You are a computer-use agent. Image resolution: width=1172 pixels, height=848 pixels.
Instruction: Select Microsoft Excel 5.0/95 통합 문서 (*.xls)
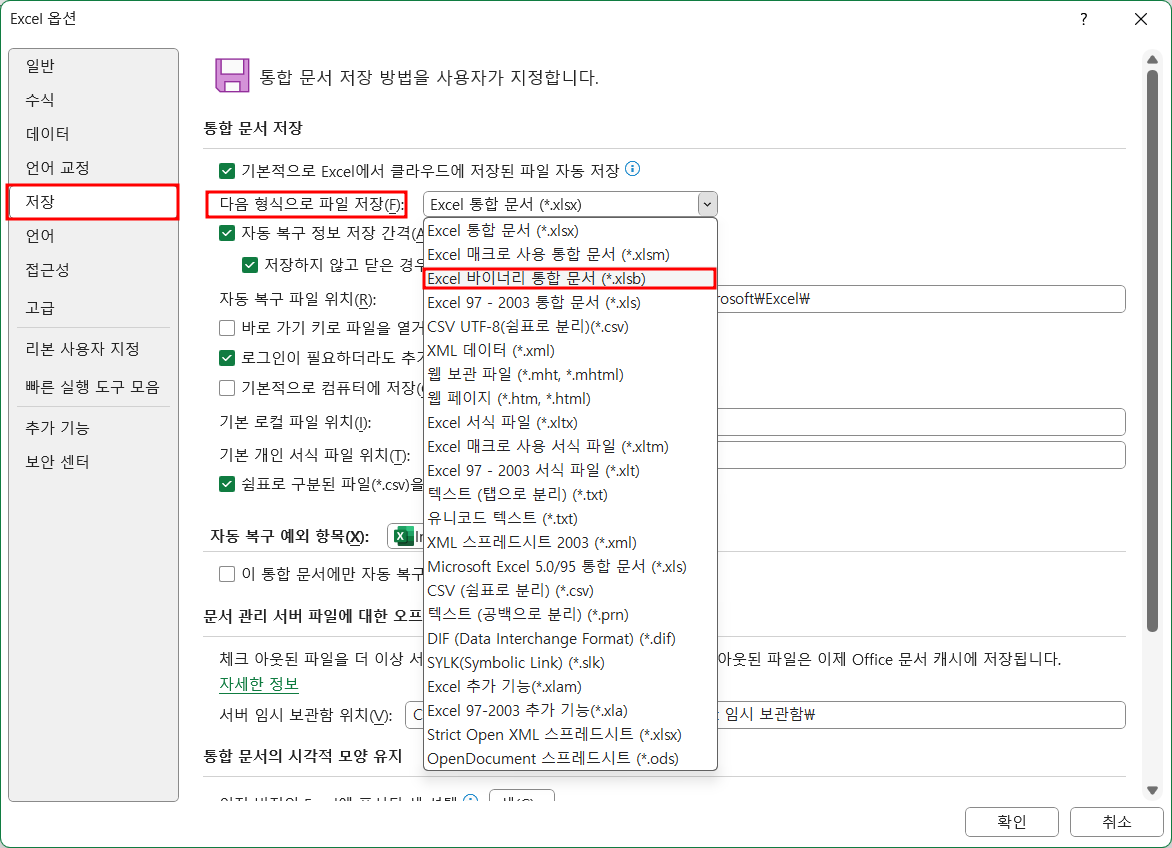click(570, 566)
